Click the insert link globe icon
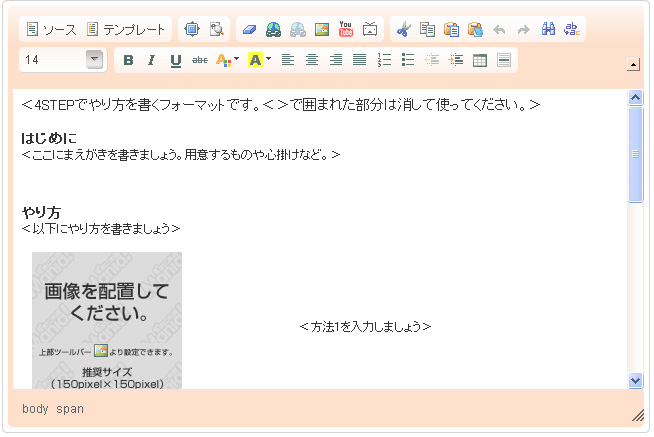The image size is (654, 437). (274, 30)
